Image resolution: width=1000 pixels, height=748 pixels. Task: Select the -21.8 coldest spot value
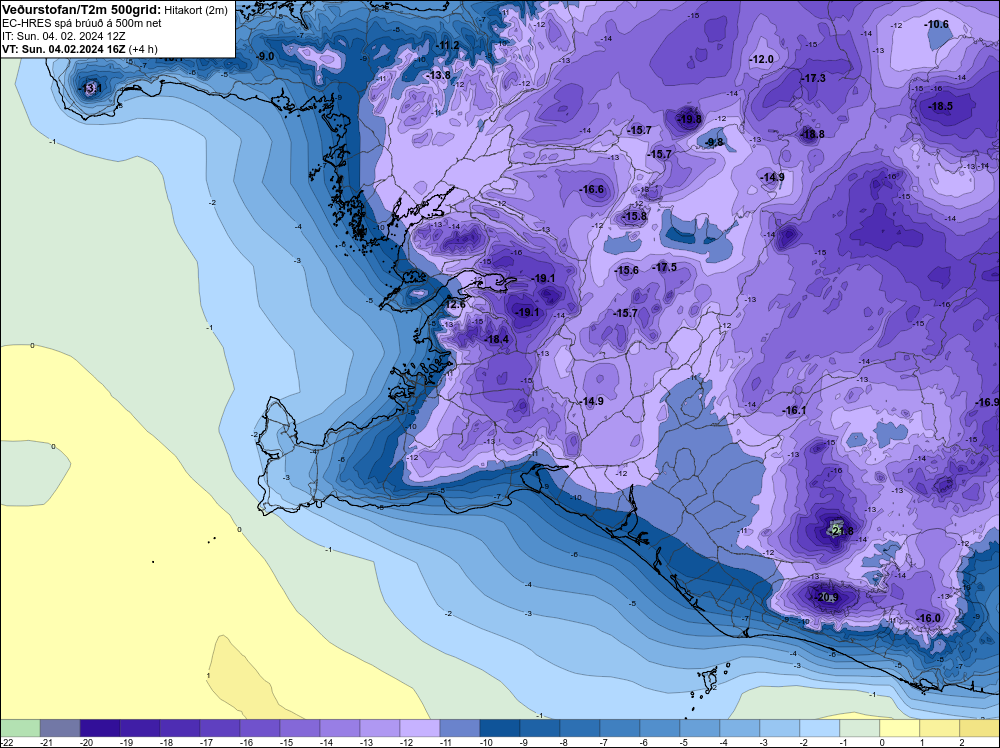coord(840,531)
